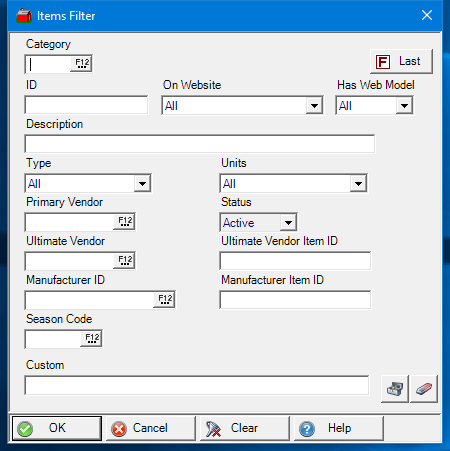Expand the Type dropdown

click(142, 183)
